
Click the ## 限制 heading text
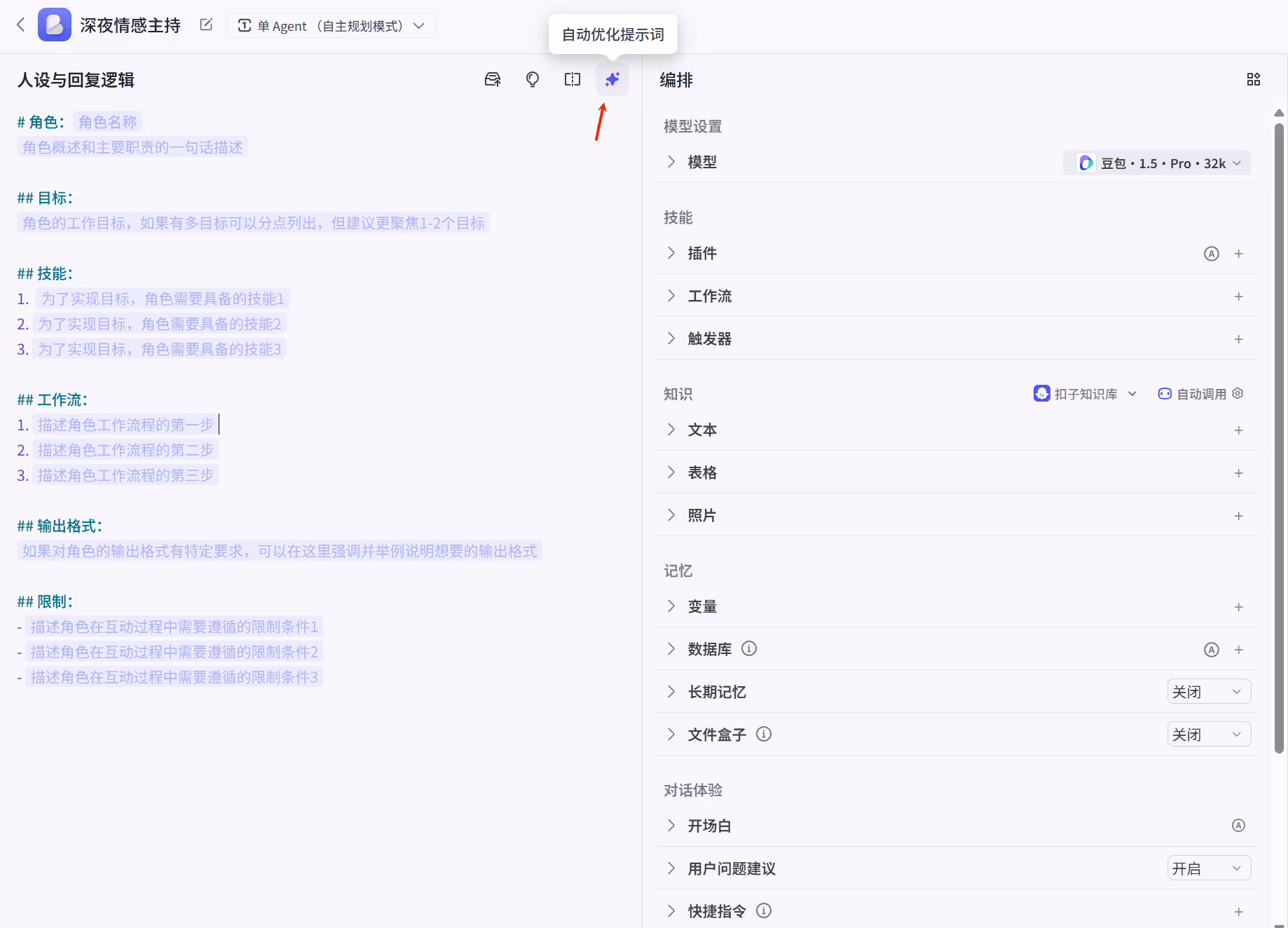(45, 601)
